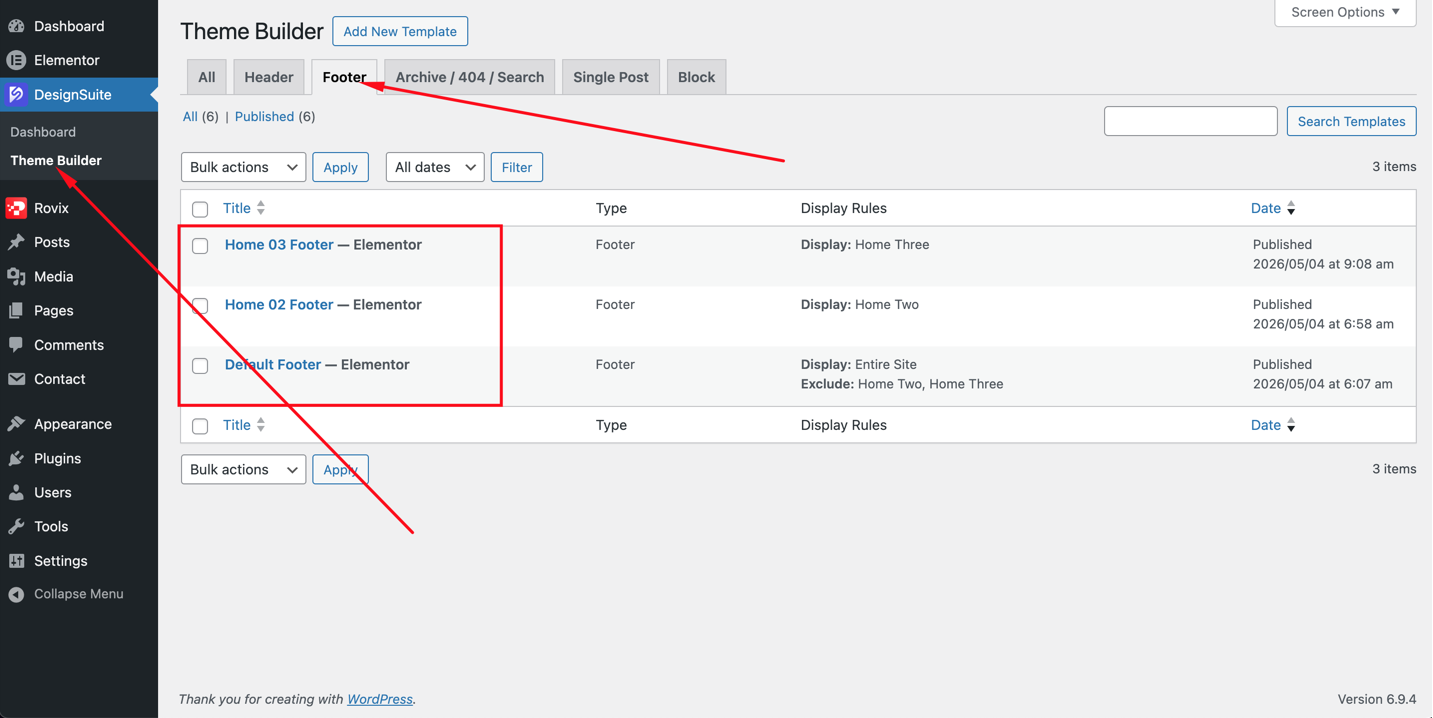Click the Collapse Menu label
The width and height of the screenshot is (1433, 718).
[79, 594]
